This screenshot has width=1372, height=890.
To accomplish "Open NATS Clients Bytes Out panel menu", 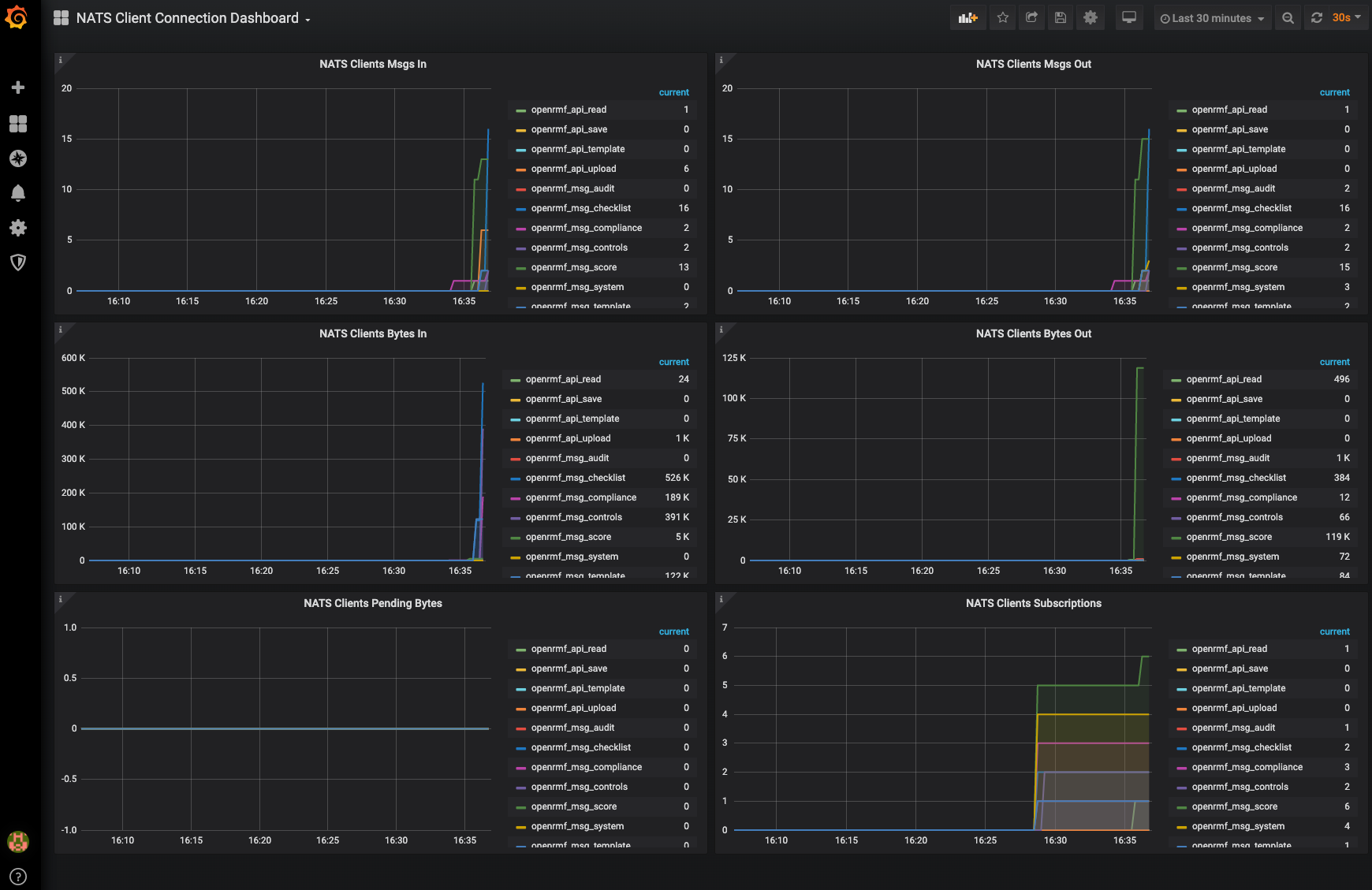I will [1034, 333].
